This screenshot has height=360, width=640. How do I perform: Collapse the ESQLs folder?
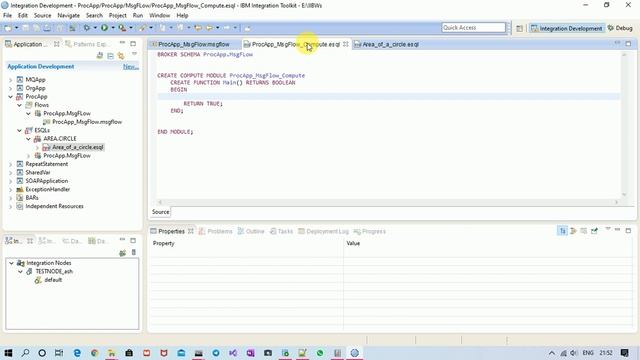coord(19,131)
